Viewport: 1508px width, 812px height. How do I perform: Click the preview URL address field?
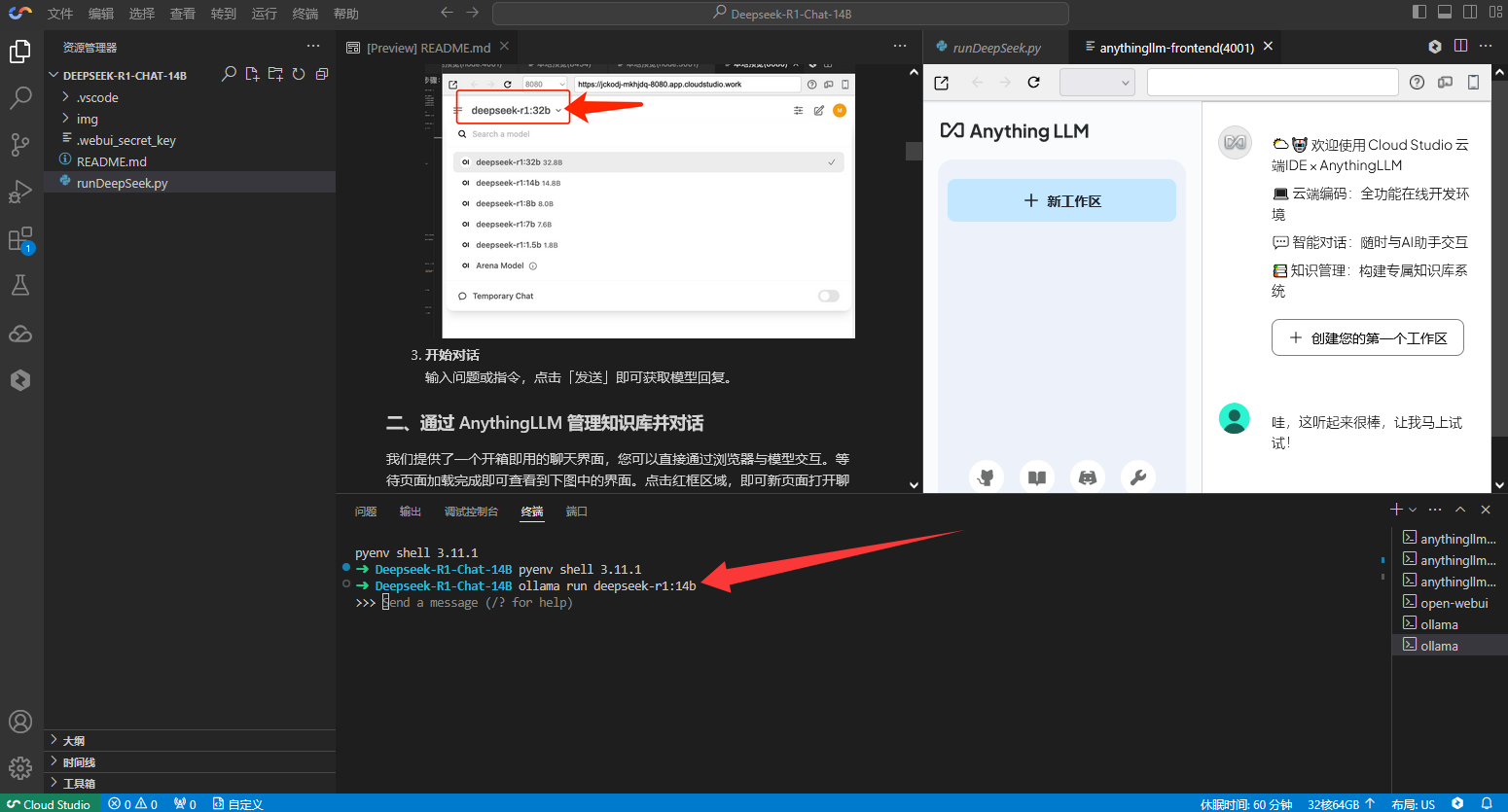(x=1272, y=83)
